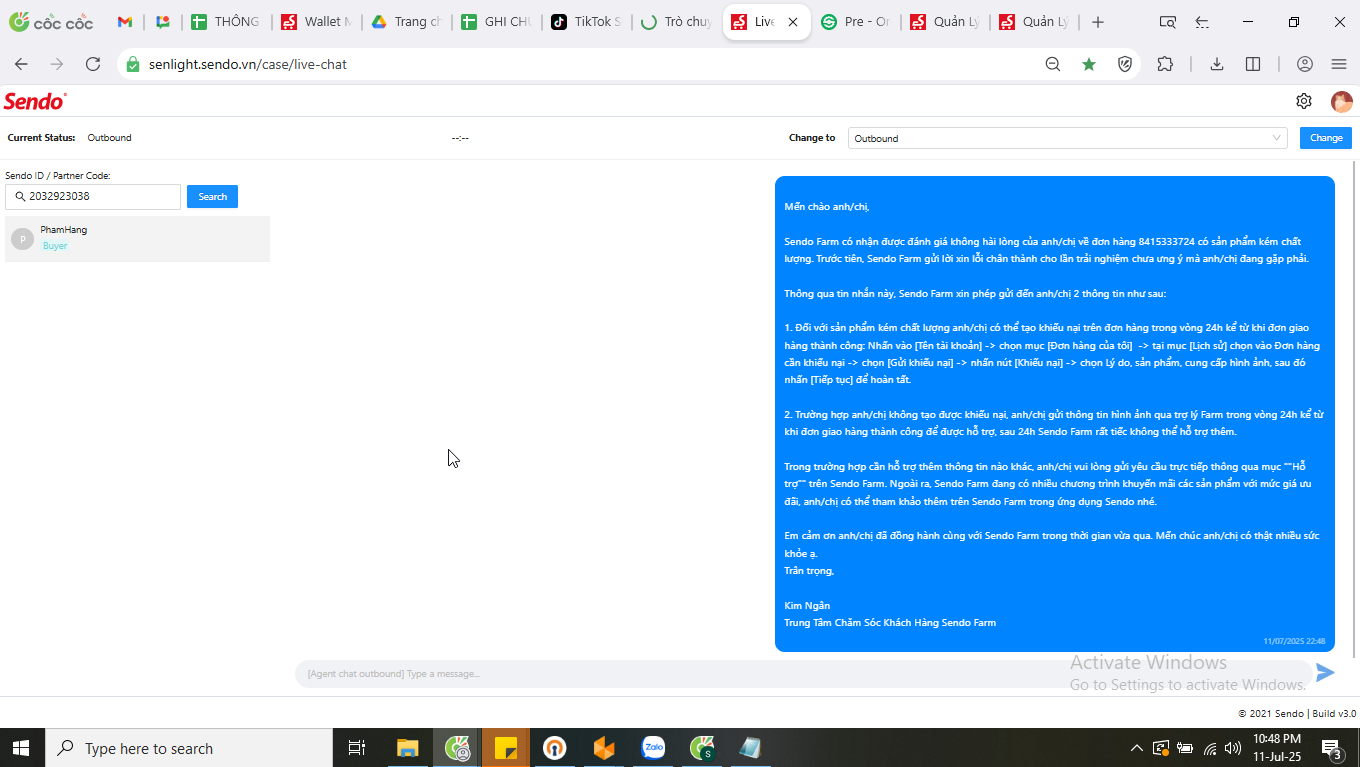Send message with paper plane icon
The image size is (1360, 767).
point(1325,673)
